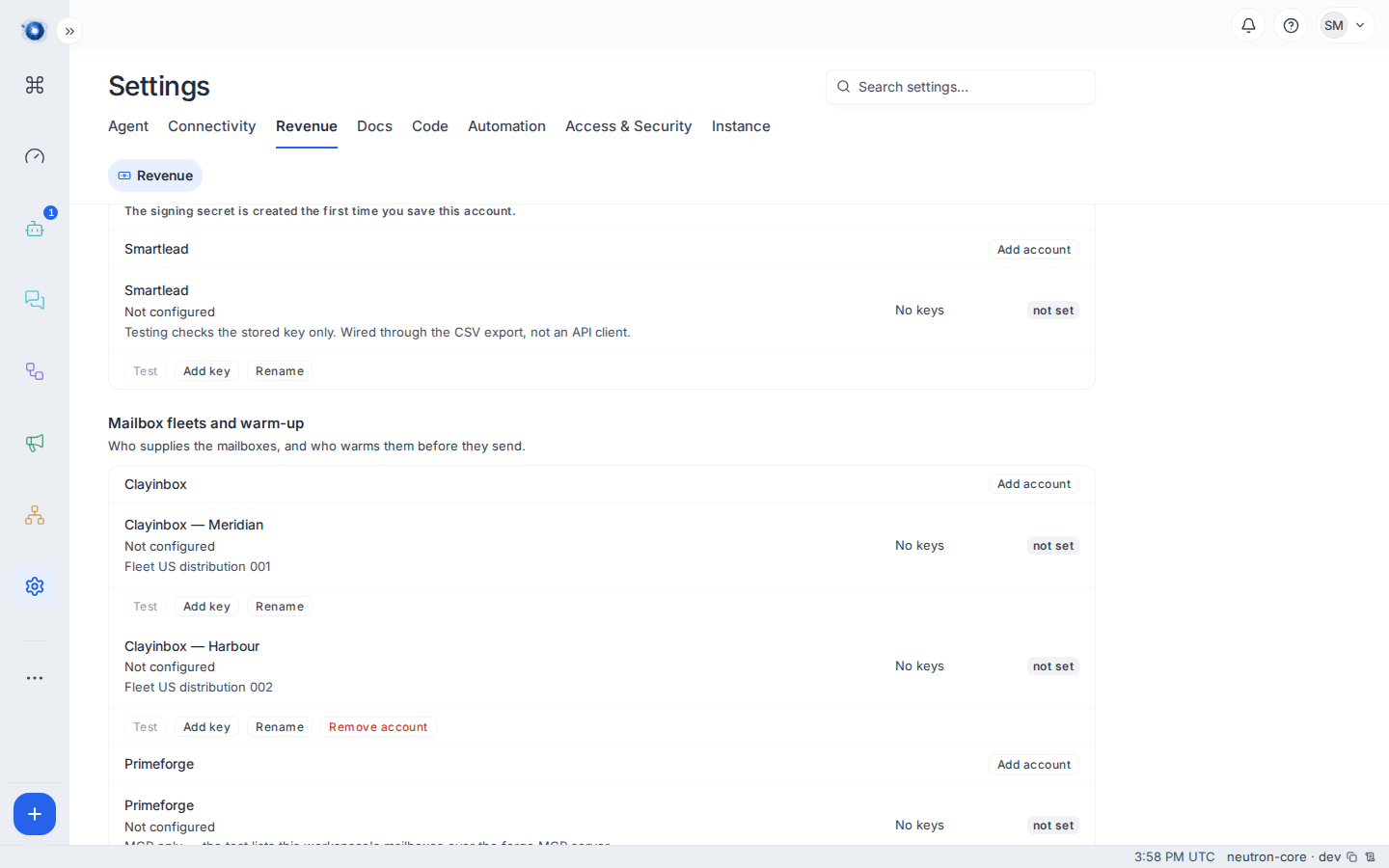Click the Primeforge 'not set' badge
The height and width of the screenshot is (868, 1389).
(x=1053, y=826)
